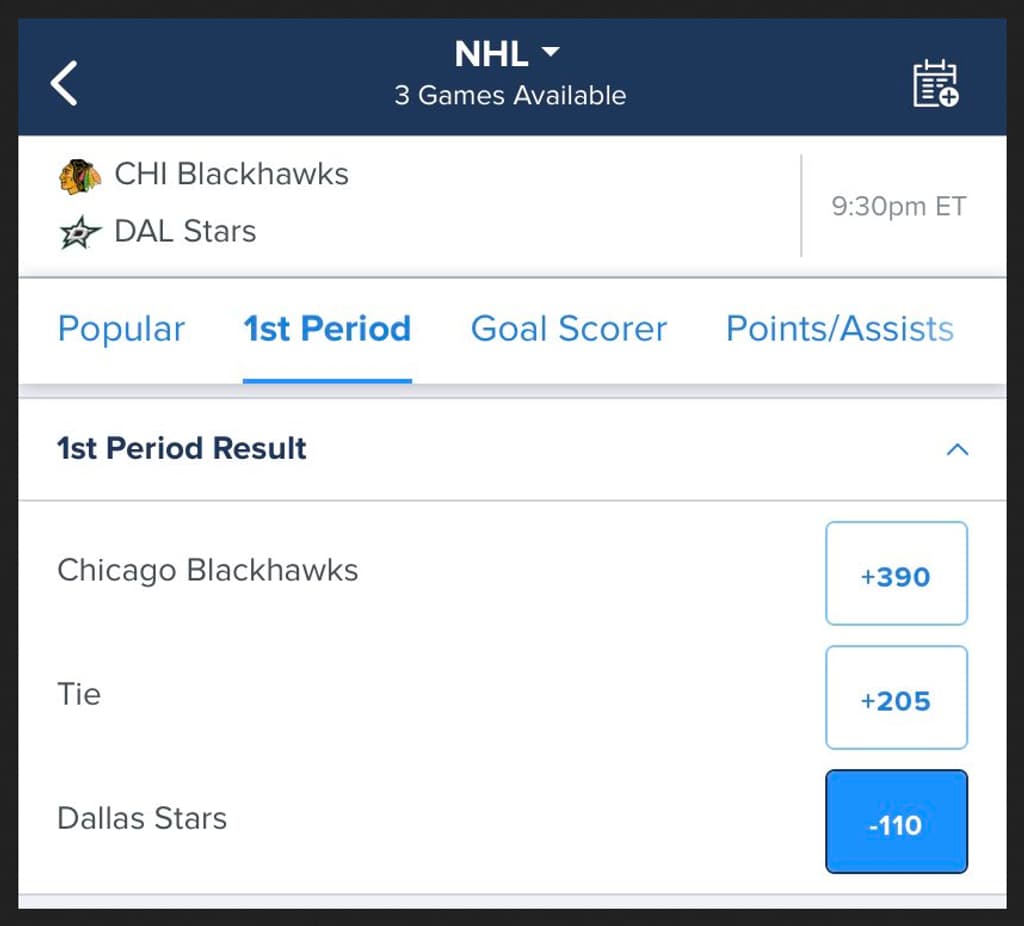Select the +390 Blackhawks odds button
The height and width of the screenshot is (926, 1024).
896,574
